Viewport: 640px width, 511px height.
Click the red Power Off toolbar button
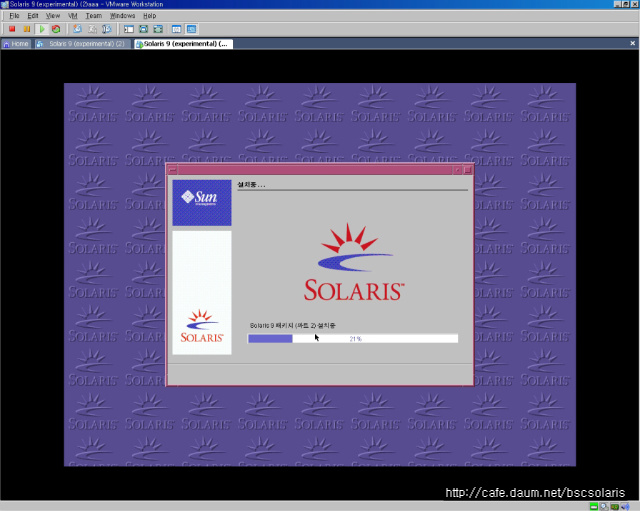click(x=12, y=29)
